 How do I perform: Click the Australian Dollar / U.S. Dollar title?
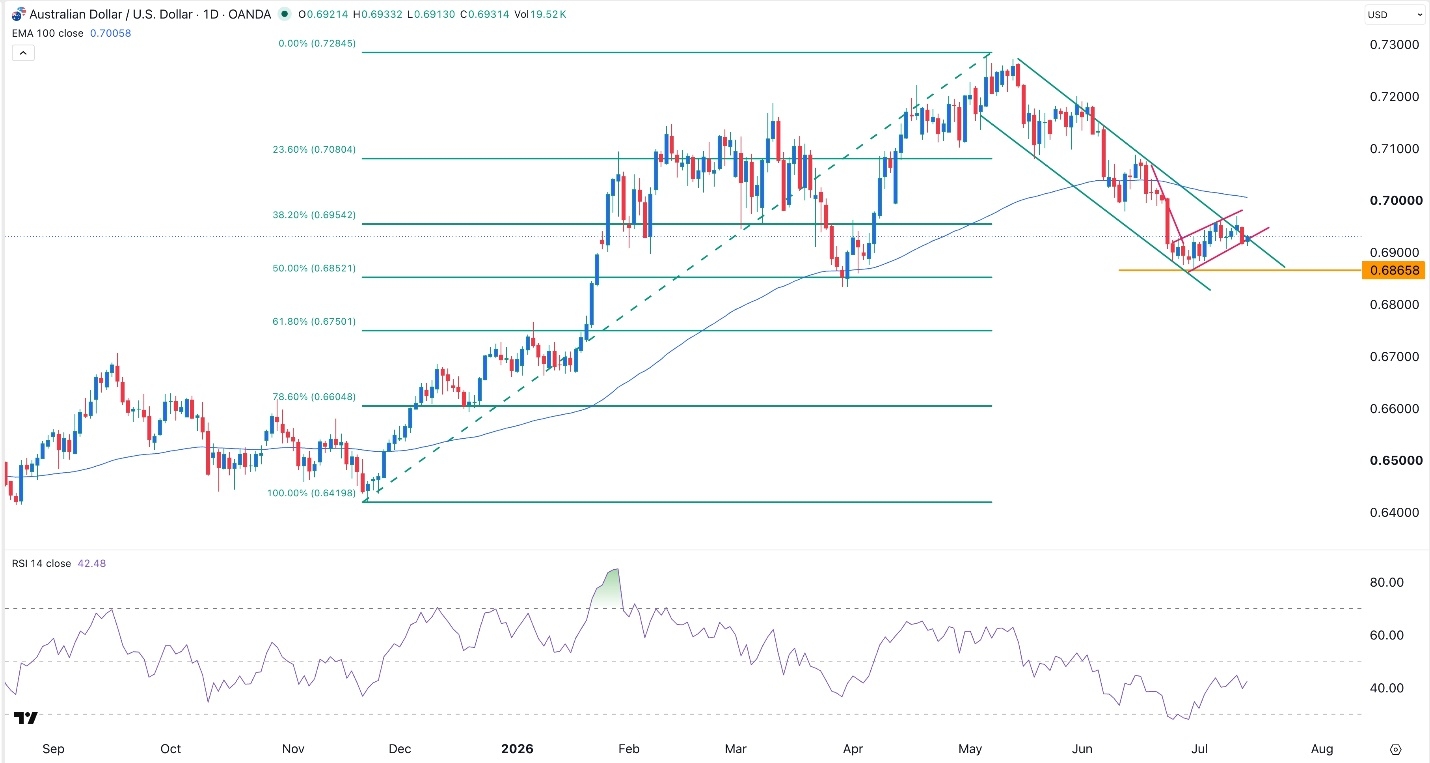click(x=110, y=15)
